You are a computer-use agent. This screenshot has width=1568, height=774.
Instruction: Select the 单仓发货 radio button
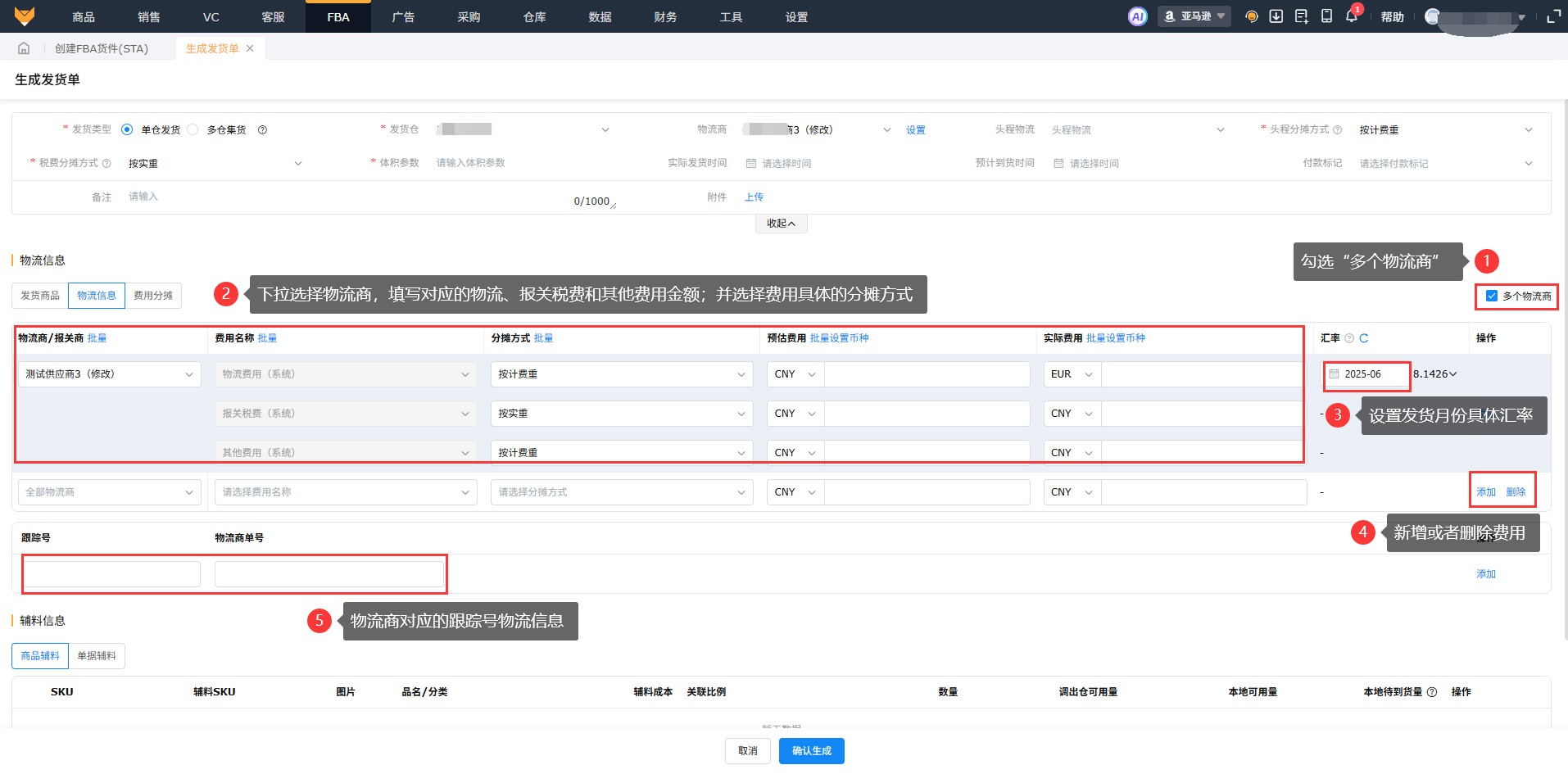pyautogui.click(x=127, y=129)
